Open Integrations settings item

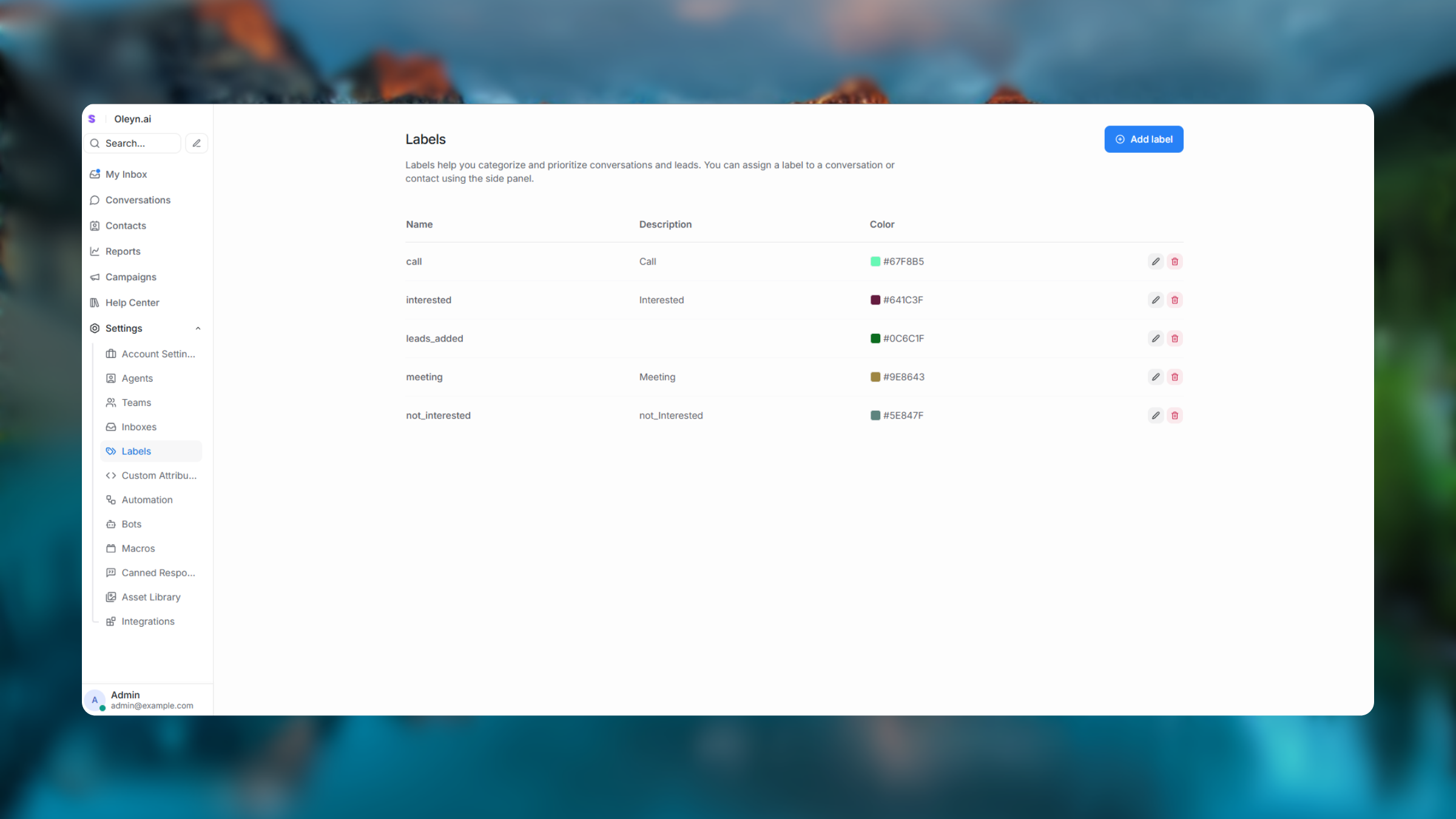147,621
